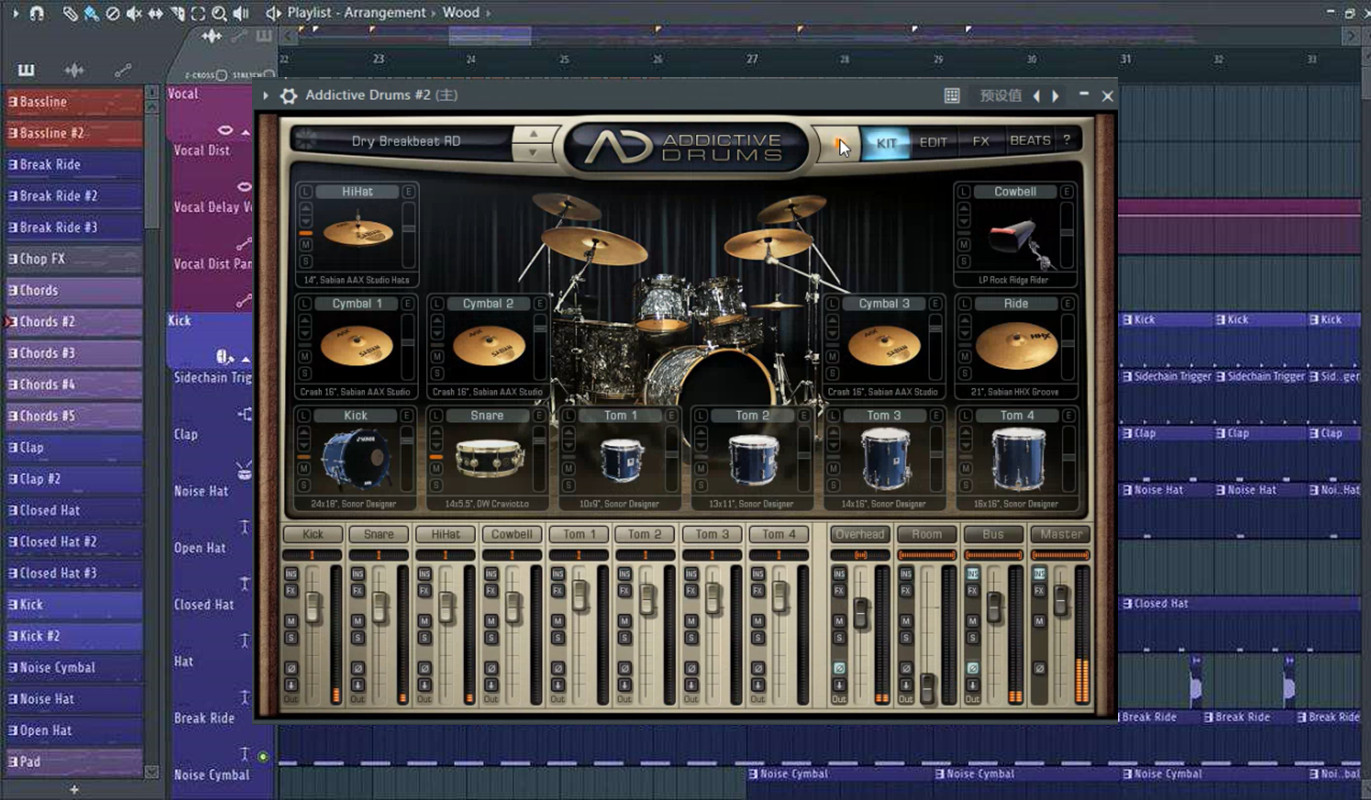This screenshot has width=1371, height=800.
Task: Select the Playback speaker tool in playlist toolbar
Action: tap(241, 13)
